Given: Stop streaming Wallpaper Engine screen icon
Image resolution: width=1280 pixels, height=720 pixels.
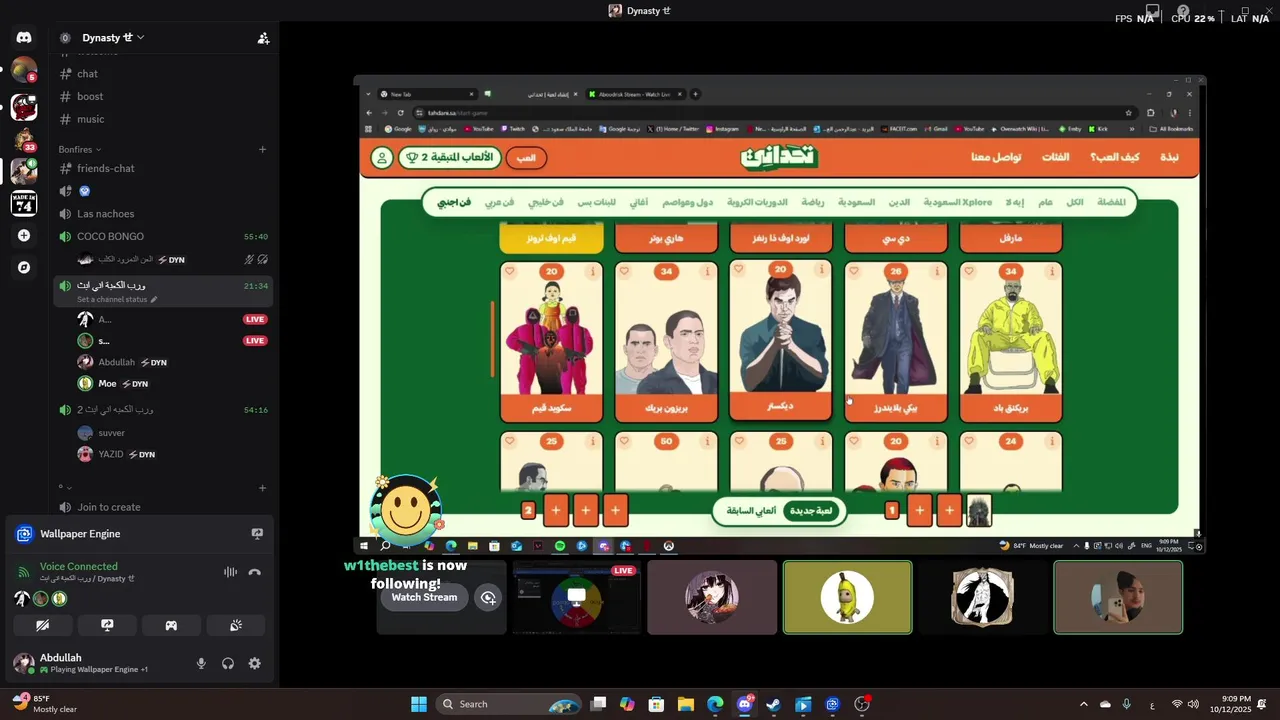Looking at the screenshot, I should (x=257, y=534).
